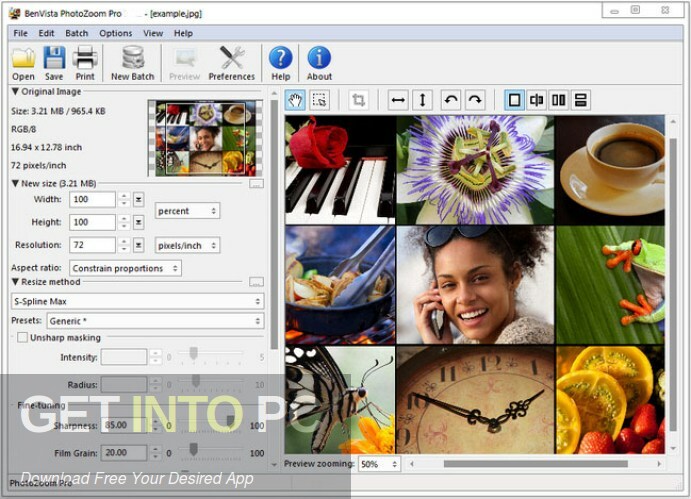The image size is (691, 499).
Task: Collapse the New size section
Action: pyautogui.click(x=15, y=183)
